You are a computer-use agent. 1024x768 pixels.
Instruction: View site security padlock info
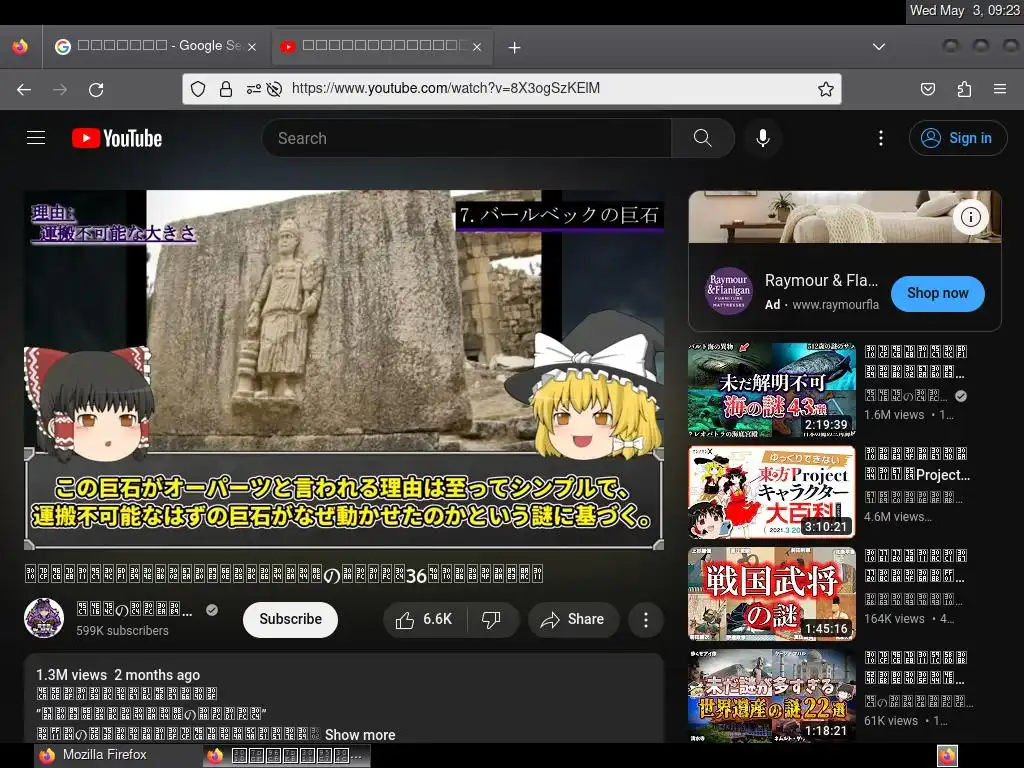[x=225, y=89]
